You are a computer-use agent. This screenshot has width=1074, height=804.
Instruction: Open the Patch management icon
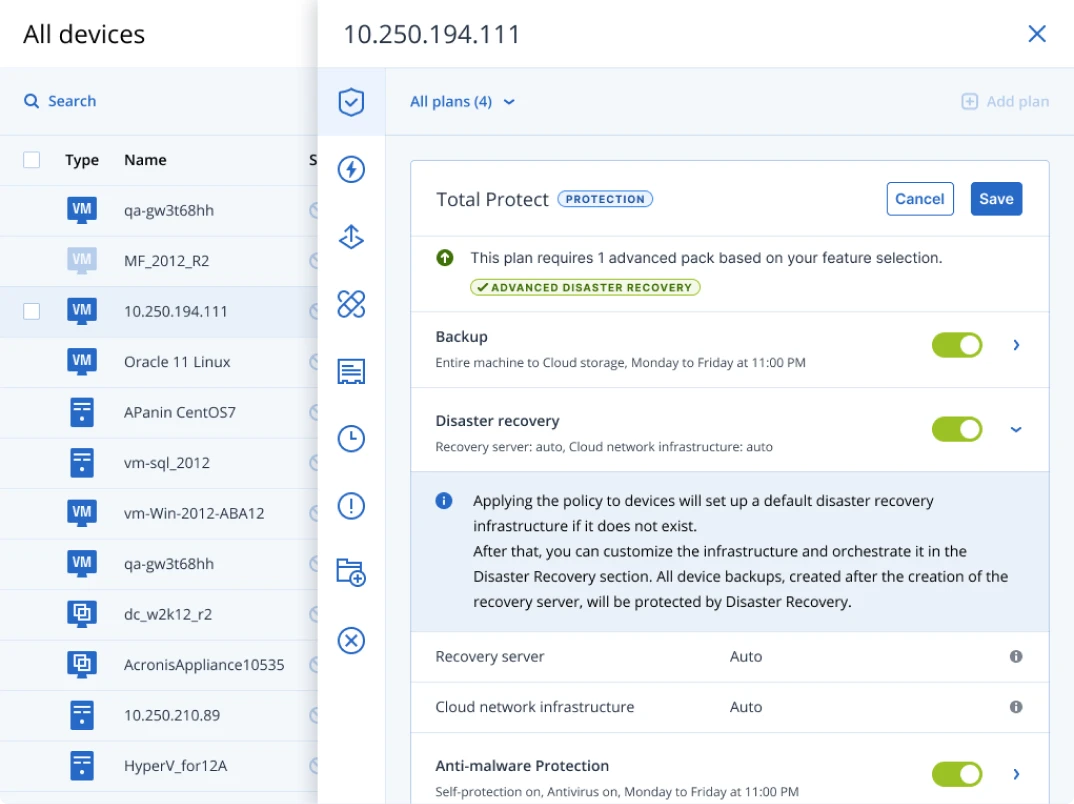351,304
